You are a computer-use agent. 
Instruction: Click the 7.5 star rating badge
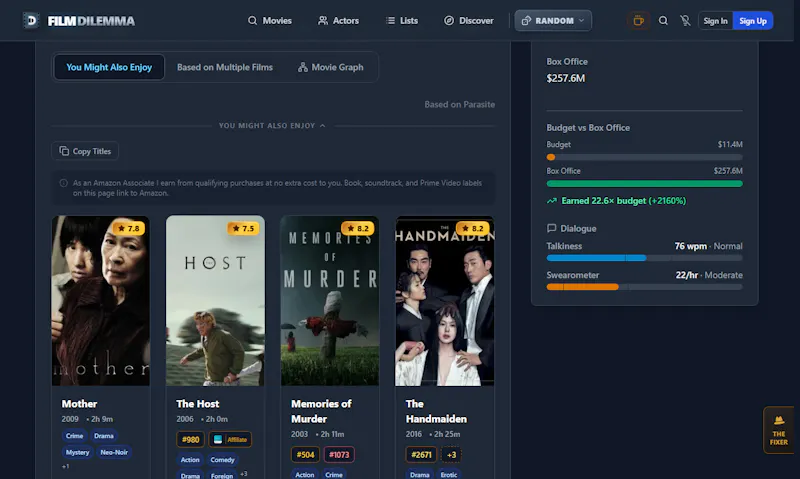243,228
